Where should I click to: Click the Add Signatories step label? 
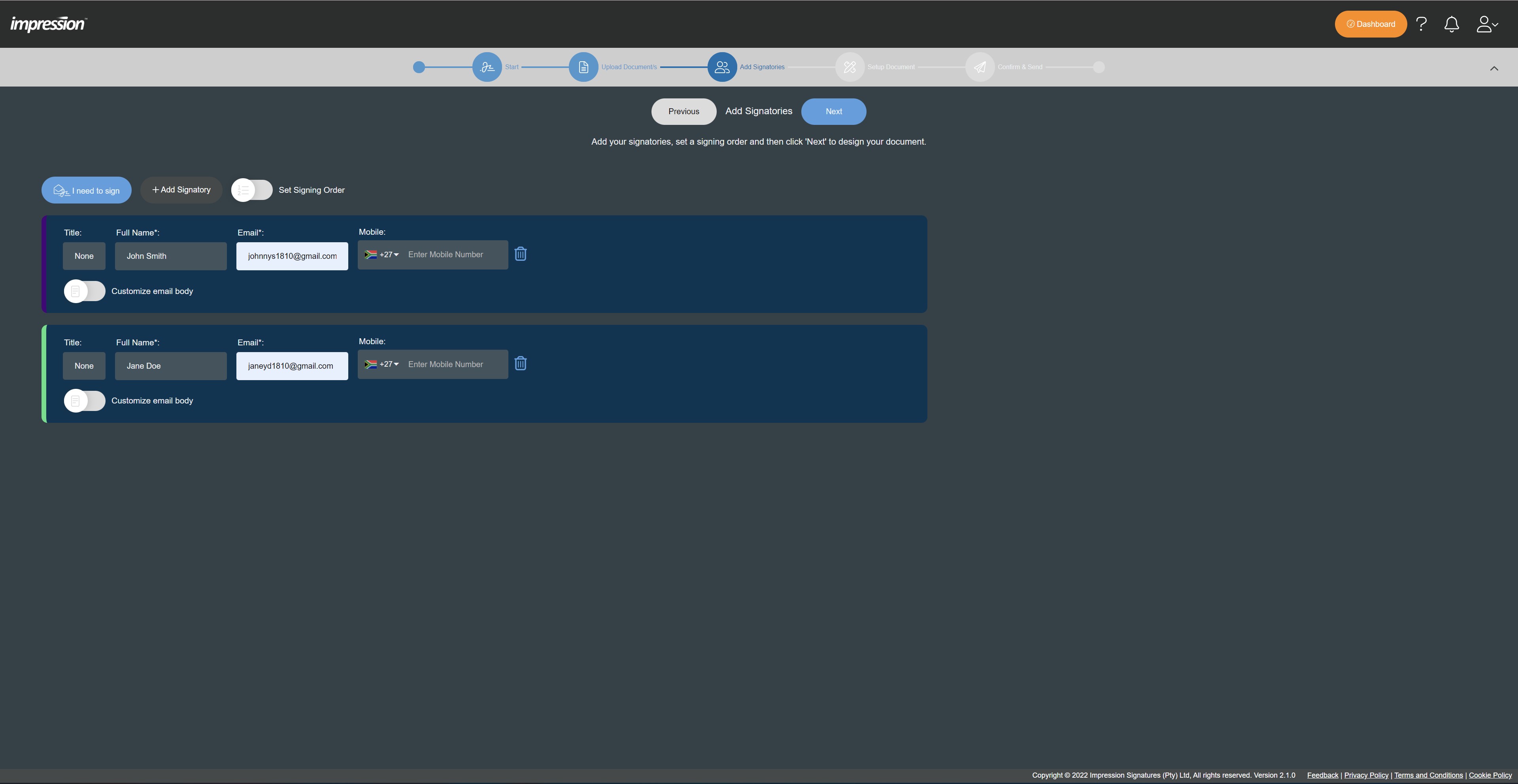[762, 67]
